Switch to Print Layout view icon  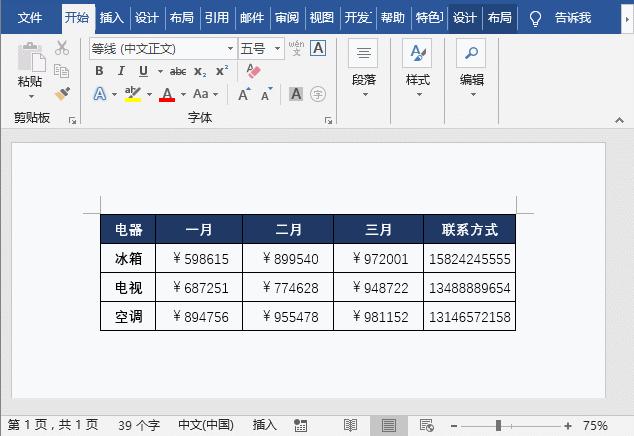point(389,425)
